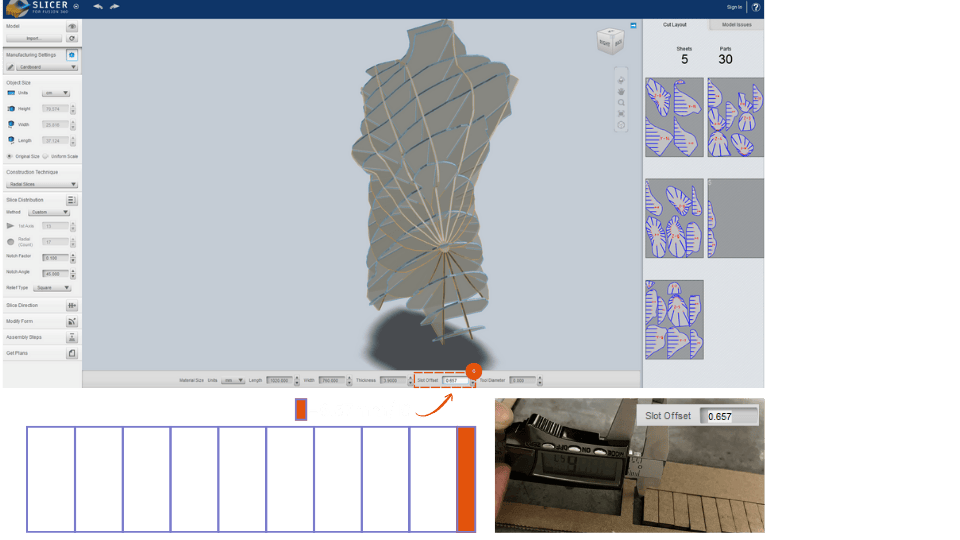
Task: Click the Get Plans export icon
Action: point(72,353)
